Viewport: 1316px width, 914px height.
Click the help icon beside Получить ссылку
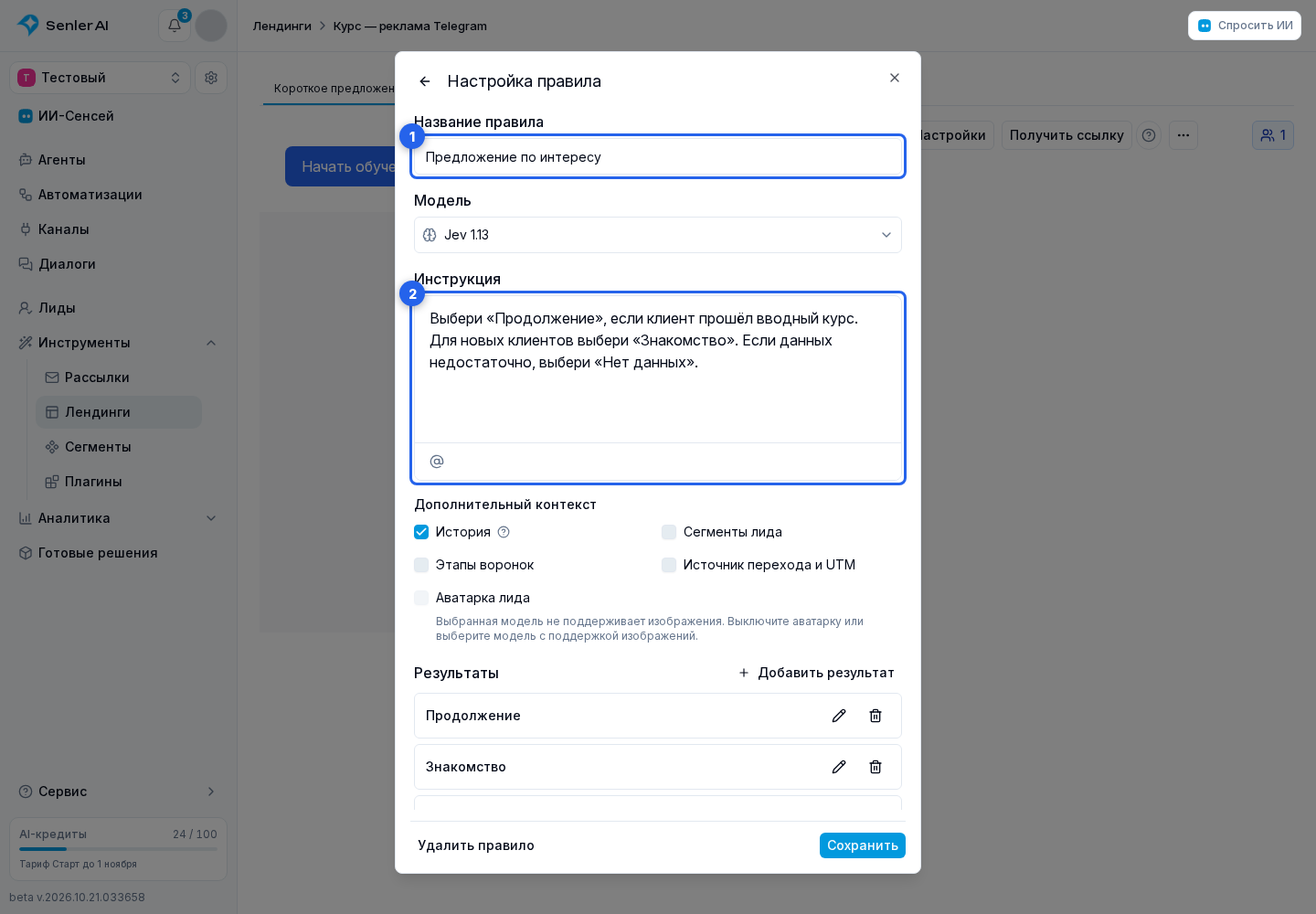1149,135
